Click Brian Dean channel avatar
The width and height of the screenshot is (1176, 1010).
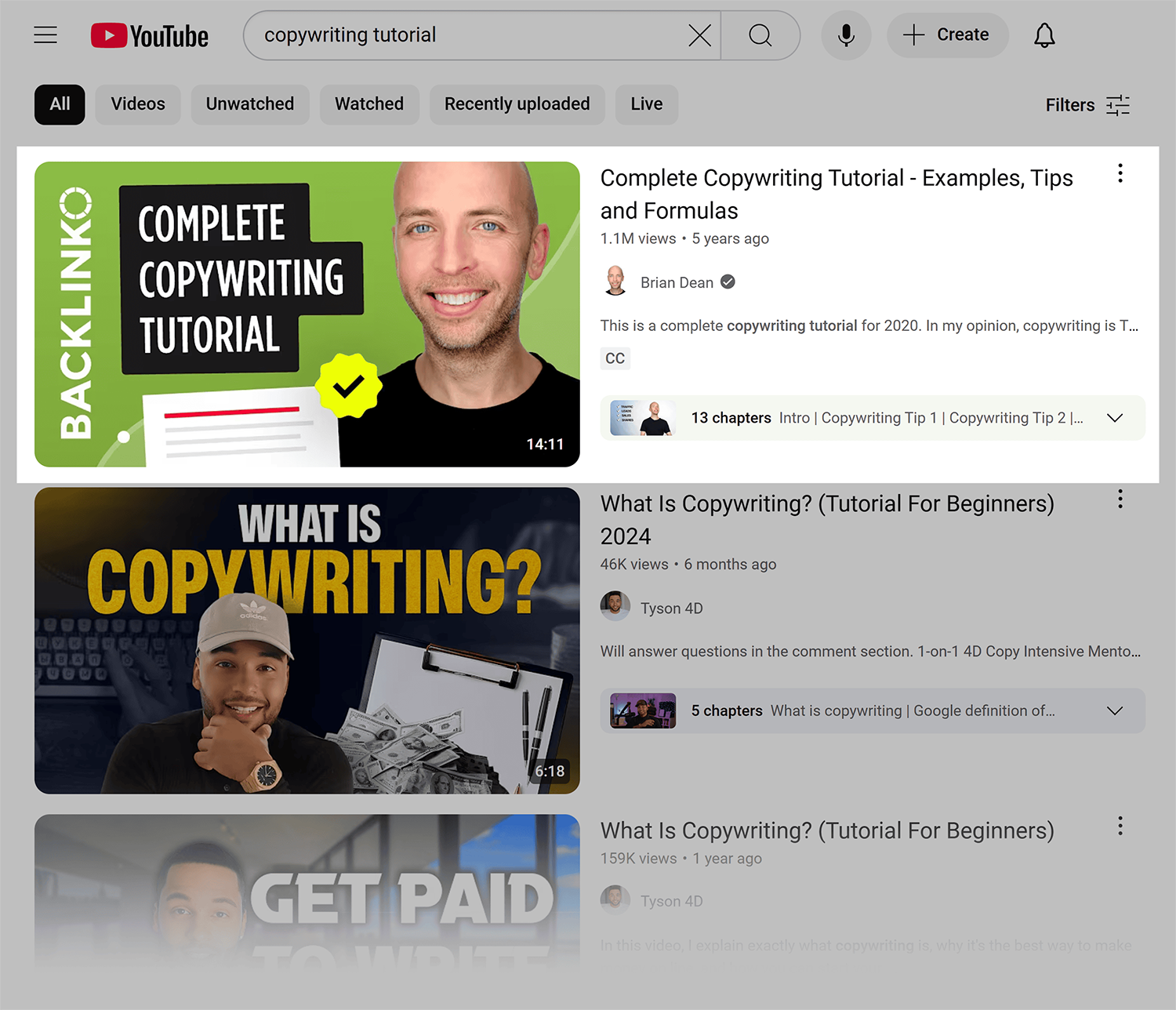click(x=615, y=282)
